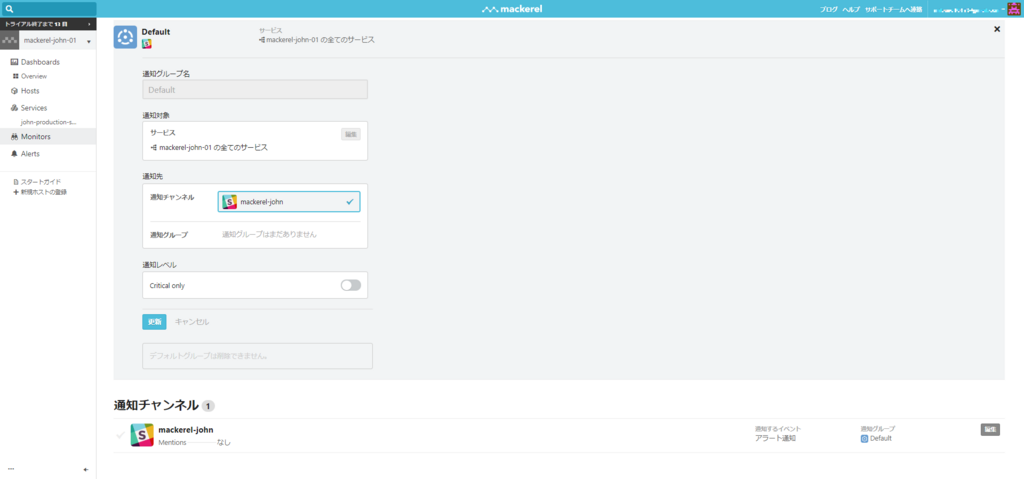Screen dimensions: 1024x479
Task: Click the Overview grid icon
Action: [16, 76]
